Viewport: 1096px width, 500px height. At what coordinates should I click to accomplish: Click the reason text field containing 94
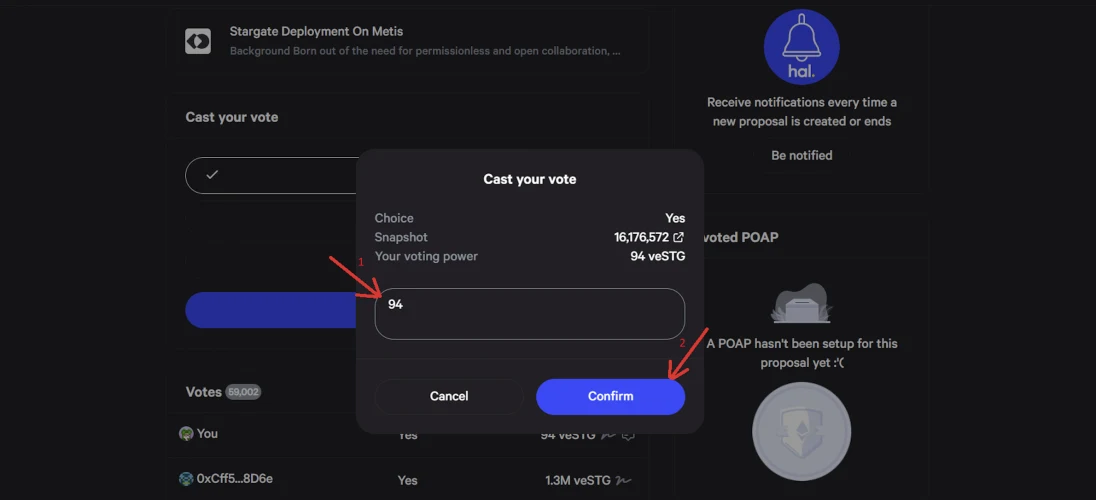[530, 314]
